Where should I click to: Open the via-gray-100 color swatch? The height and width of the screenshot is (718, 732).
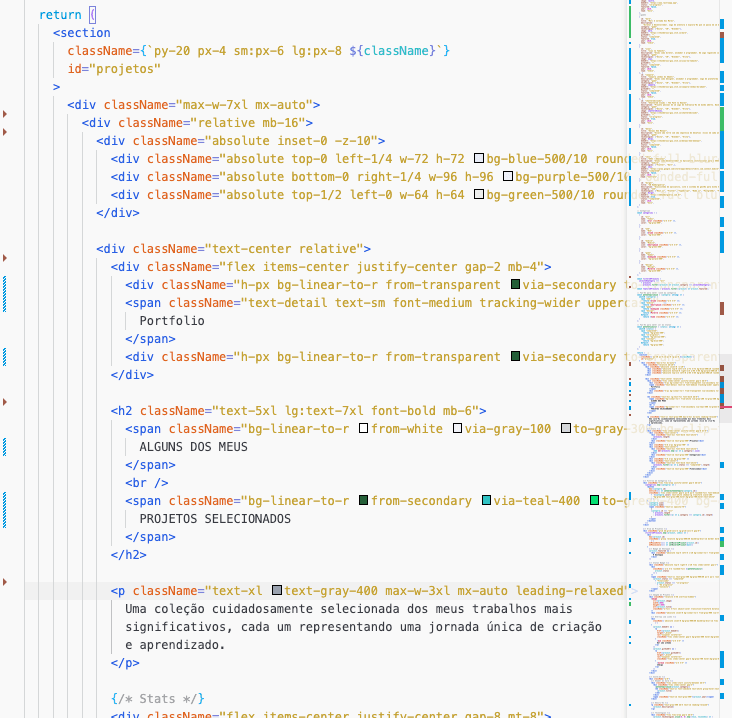(458, 428)
